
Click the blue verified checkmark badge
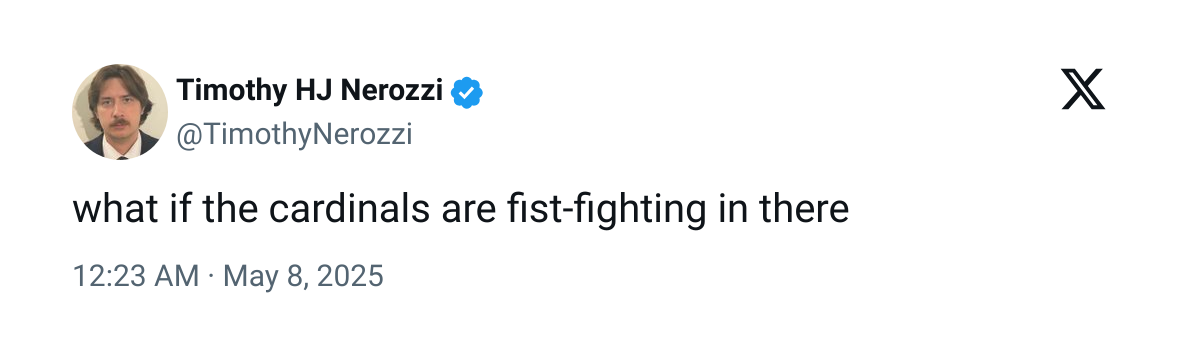click(x=467, y=93)
